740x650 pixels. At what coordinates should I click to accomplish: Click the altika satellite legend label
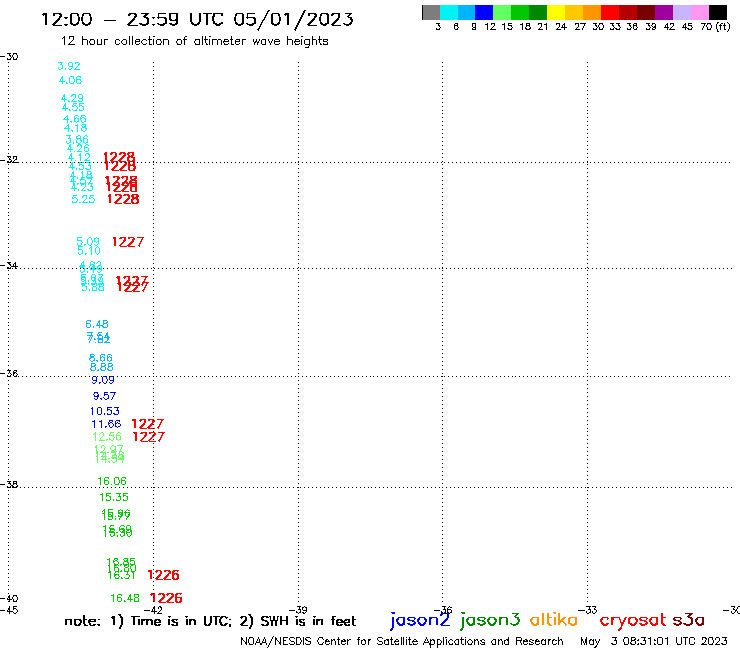click(x=554, y=620)
